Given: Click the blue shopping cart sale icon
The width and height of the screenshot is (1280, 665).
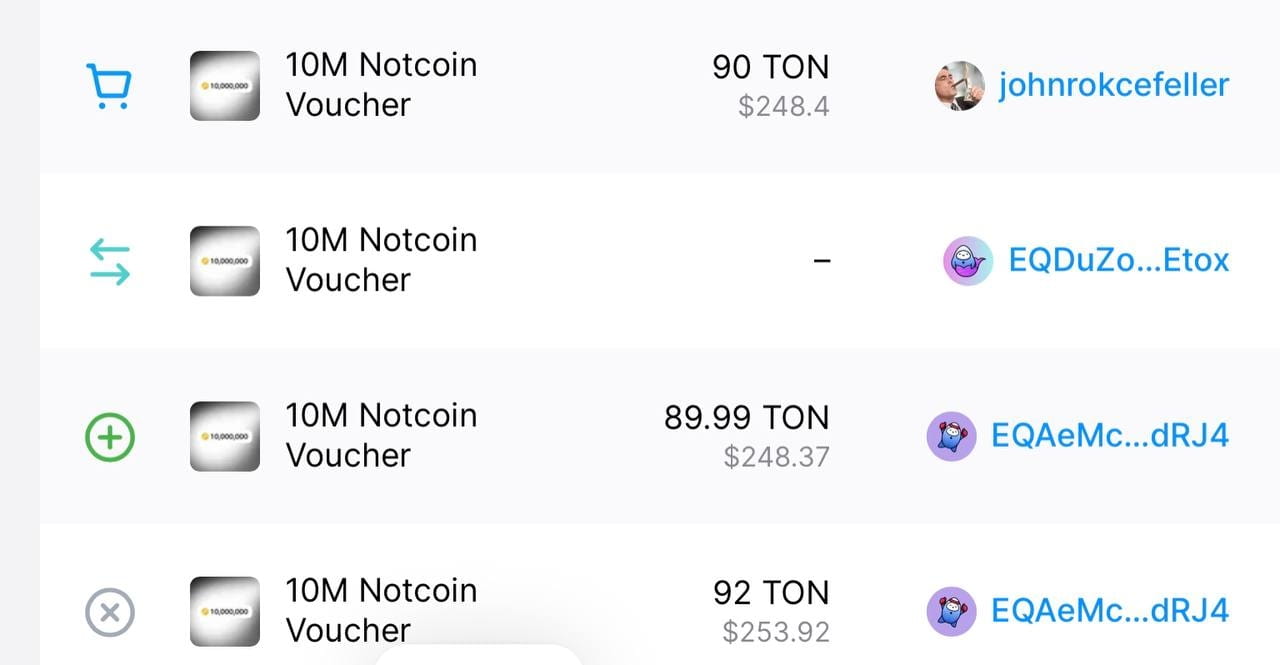Looking at the screenshot, I should pos(110,86).
